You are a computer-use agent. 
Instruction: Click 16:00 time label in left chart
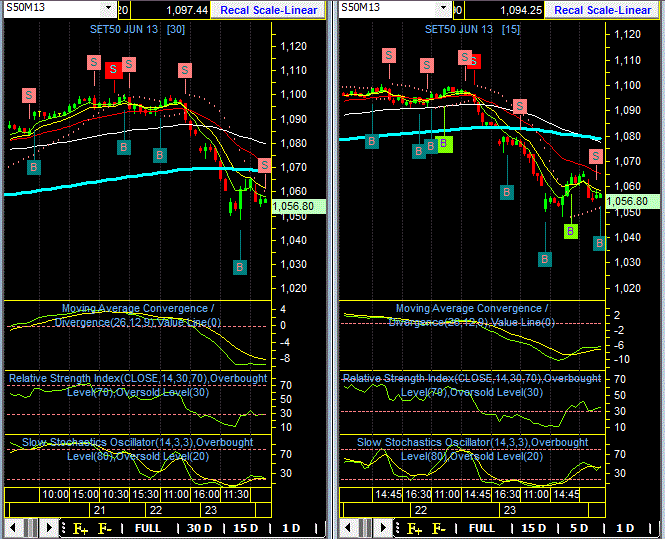click(207, 494)
